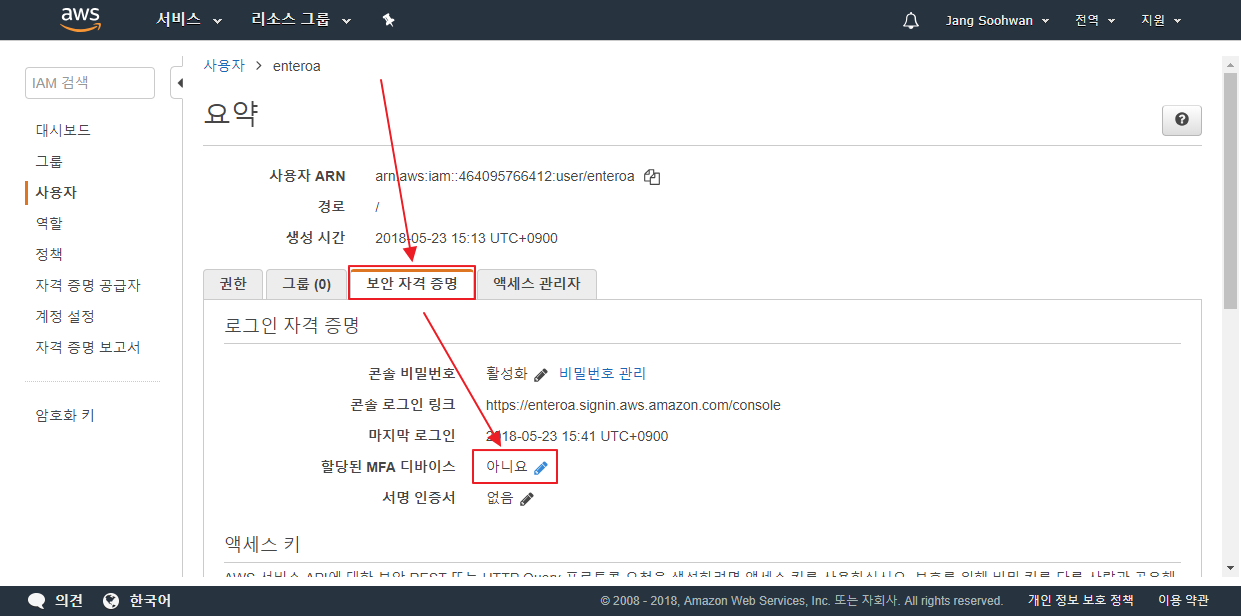Screen dimensions: 1241x616
Task: Click the 로그인 자격 증명 heading
Action: (x=292, y=325)
